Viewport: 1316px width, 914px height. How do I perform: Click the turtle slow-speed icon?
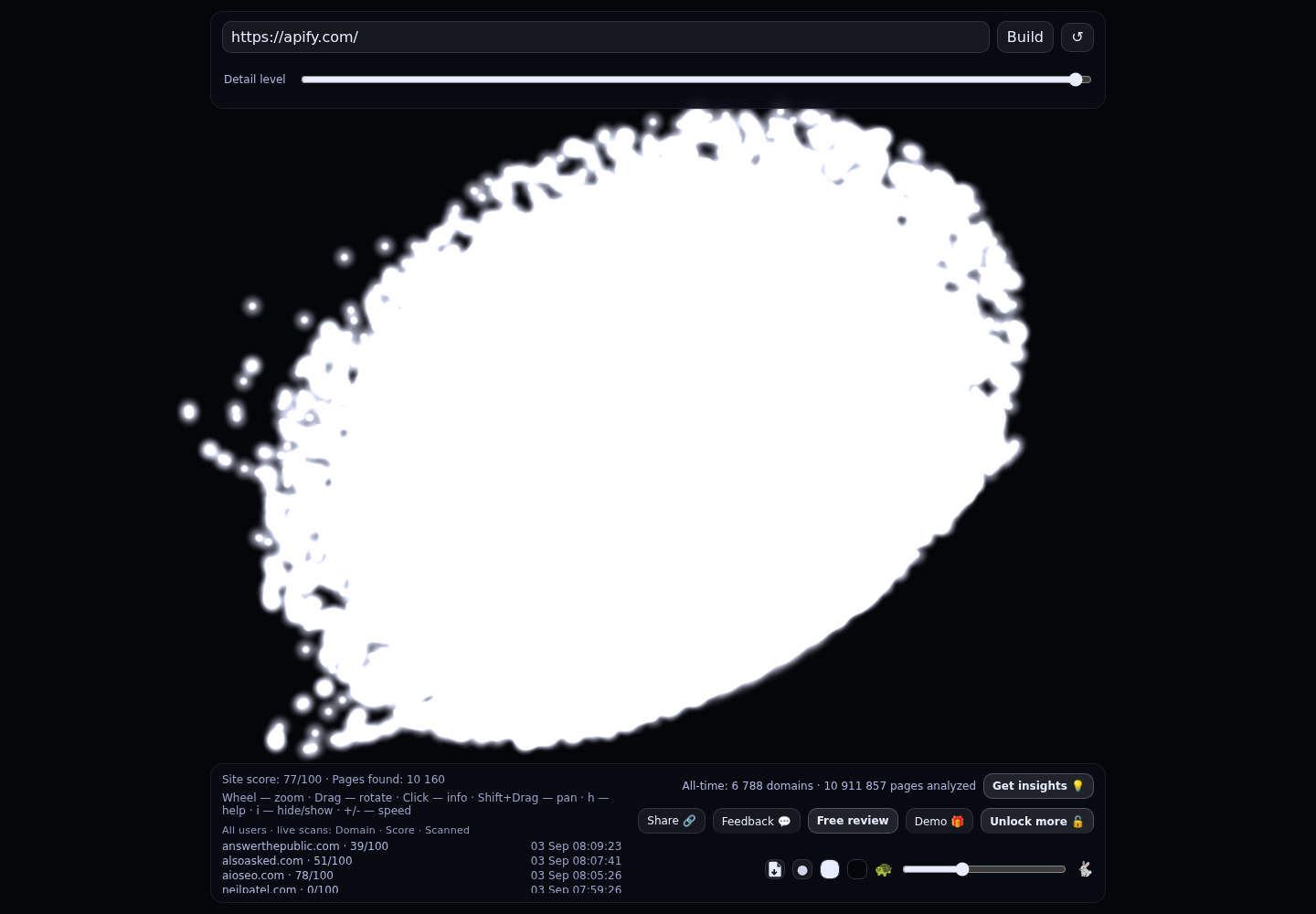click(x=883, y=869)
